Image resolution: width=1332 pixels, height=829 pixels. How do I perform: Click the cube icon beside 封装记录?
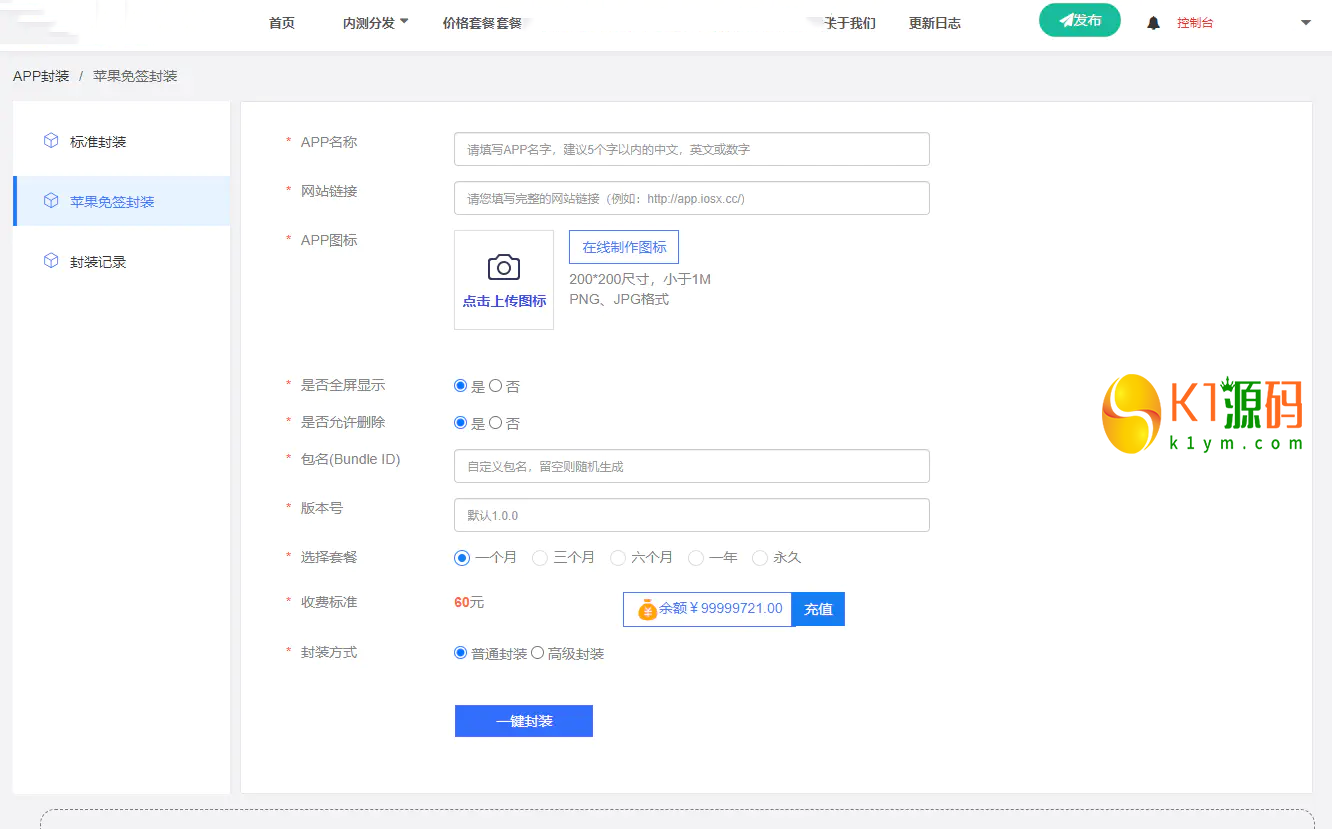pos(51,261)
